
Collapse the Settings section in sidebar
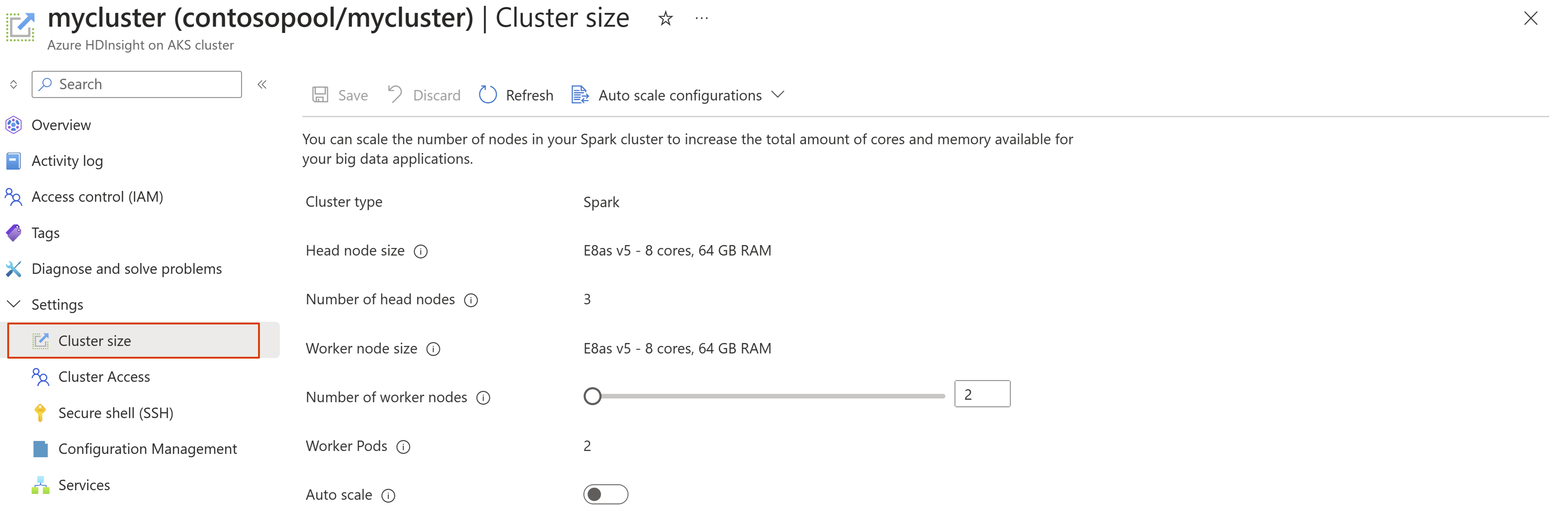[13, 304]
